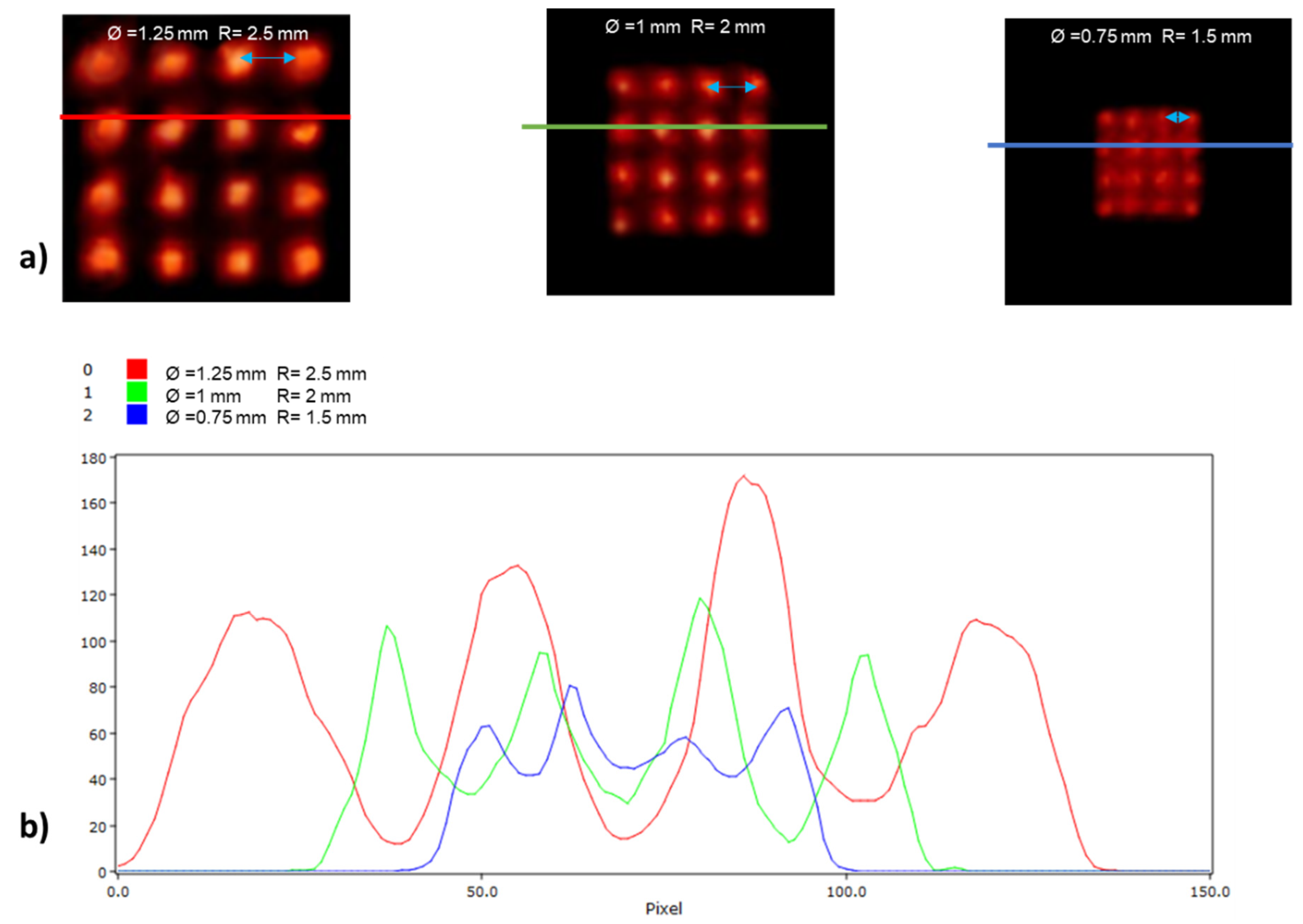The image size is (1303, 924).
Task: Click the red legend color swatch
Action: [136, 369]
